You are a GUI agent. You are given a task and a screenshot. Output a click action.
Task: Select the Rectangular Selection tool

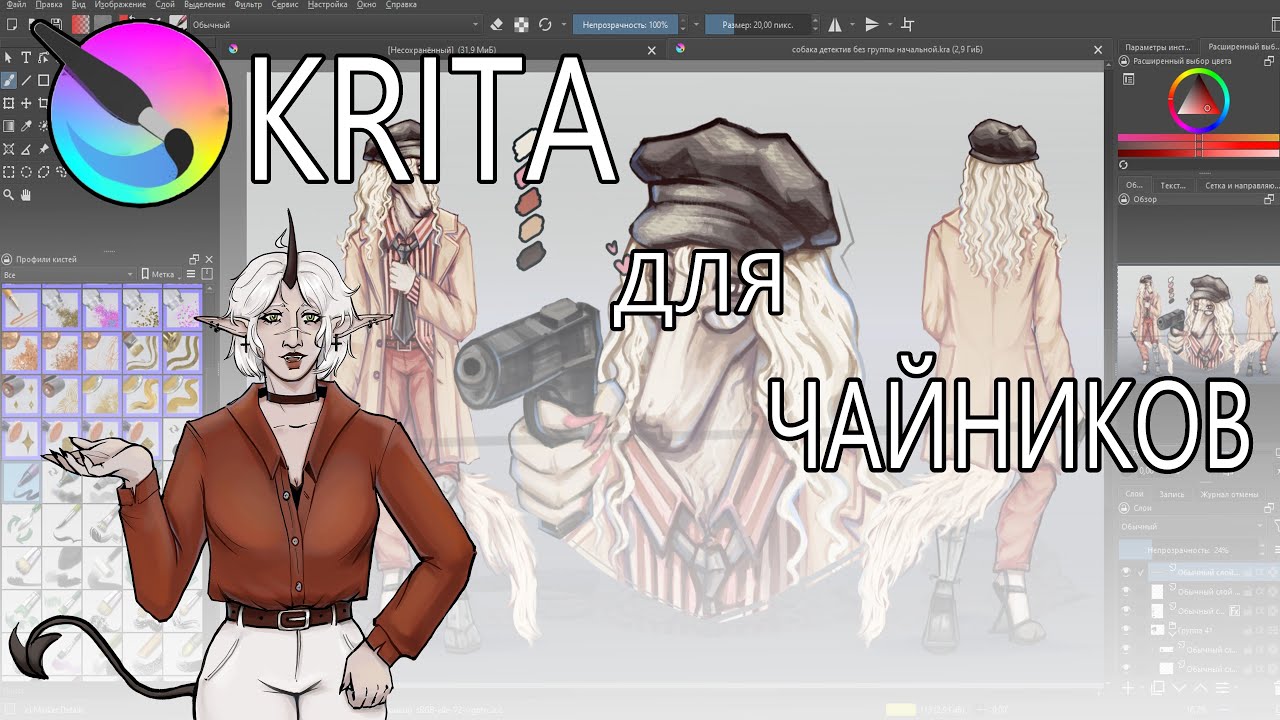point(8,172)
